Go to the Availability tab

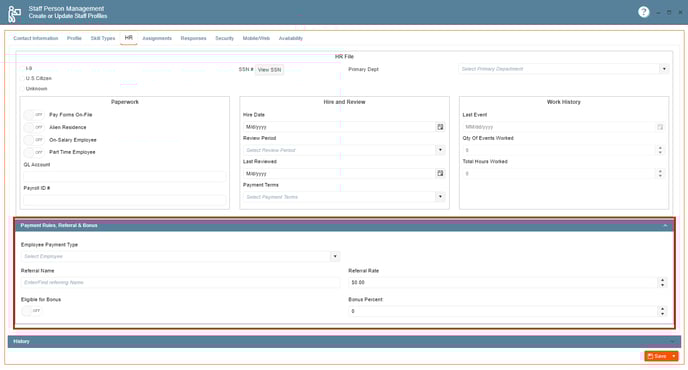point(291,38)
